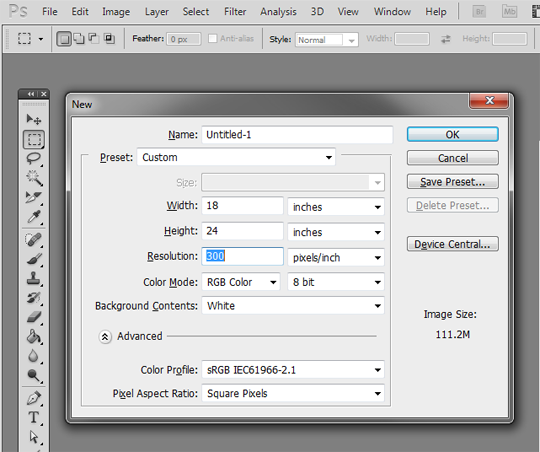Open the Select menu

[x=196, y=12]
